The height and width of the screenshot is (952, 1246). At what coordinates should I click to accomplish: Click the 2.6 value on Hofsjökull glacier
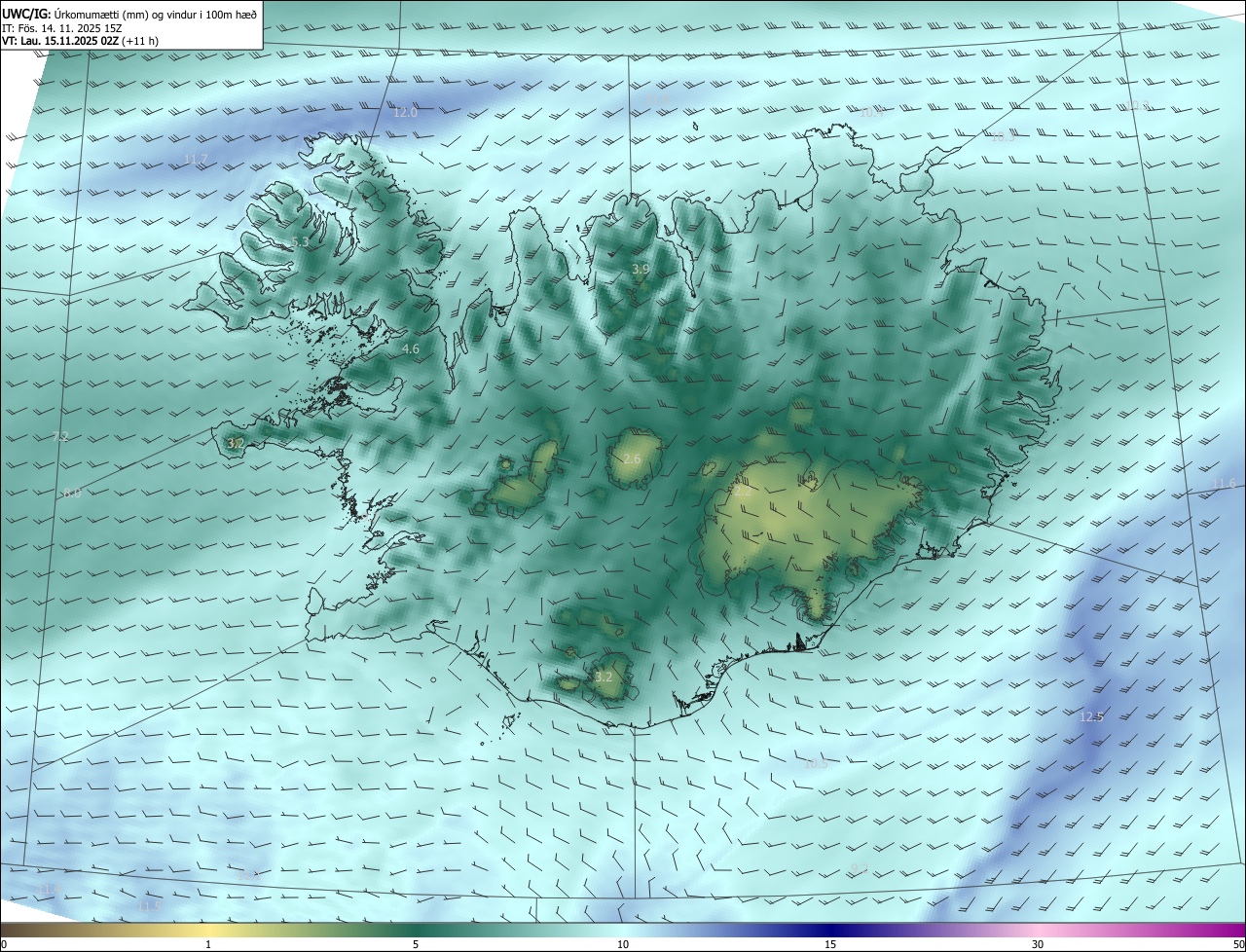point(632,459)
